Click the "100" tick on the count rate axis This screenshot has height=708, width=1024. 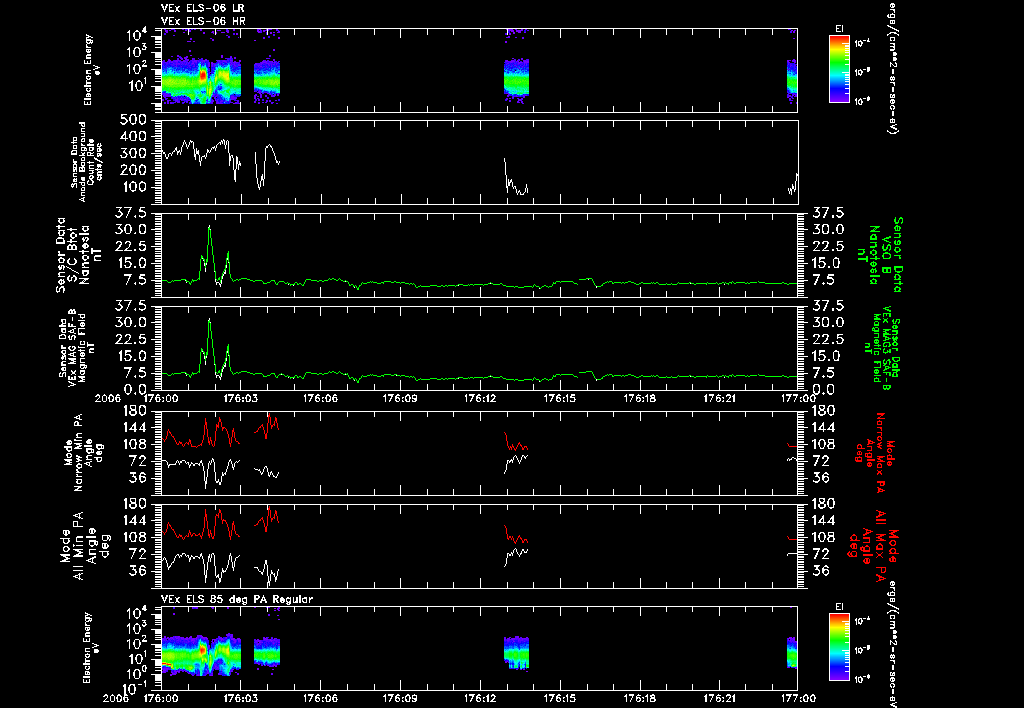135,187
